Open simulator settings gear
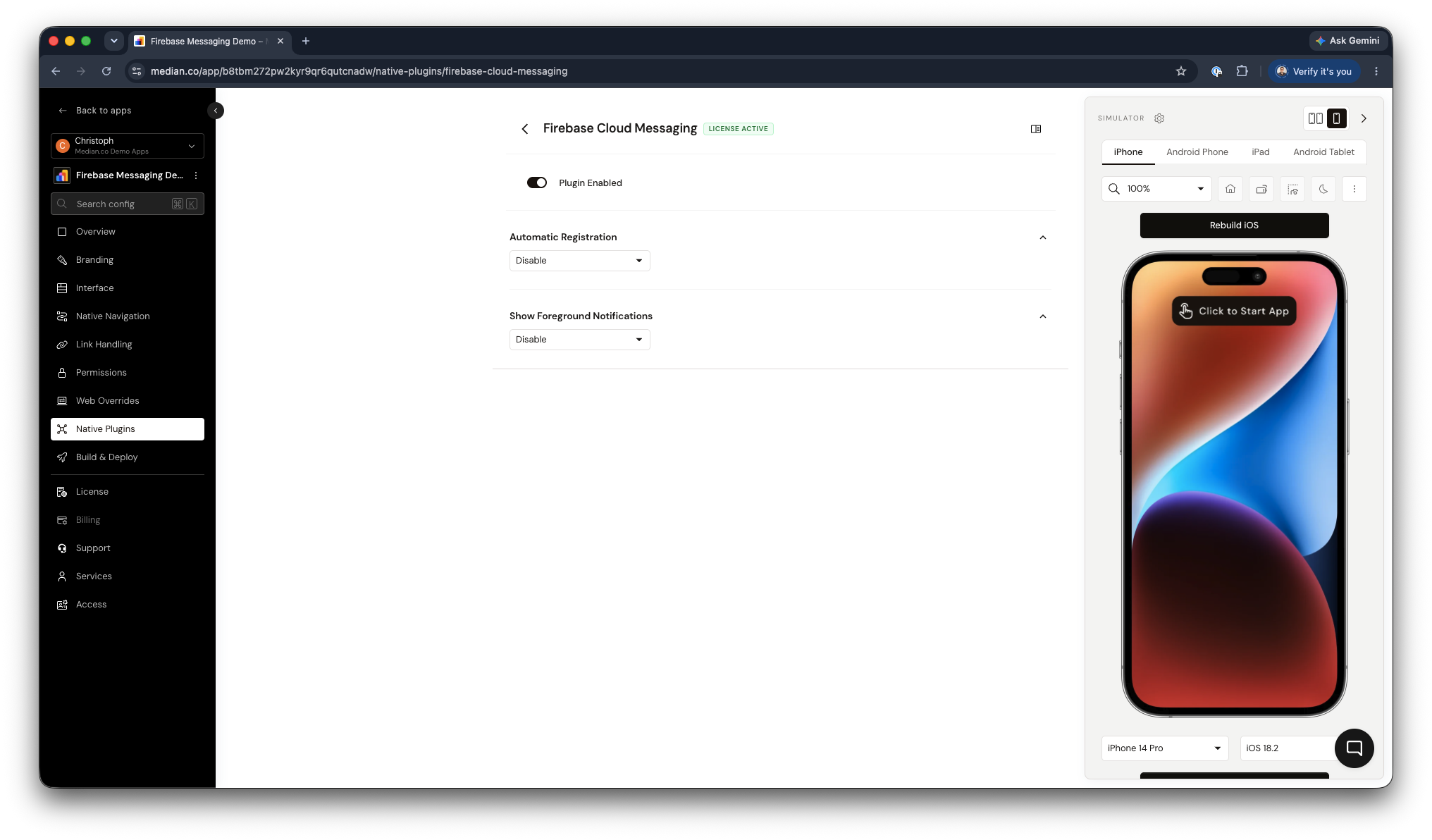The image size is (1432, 840). [1159, 118]
